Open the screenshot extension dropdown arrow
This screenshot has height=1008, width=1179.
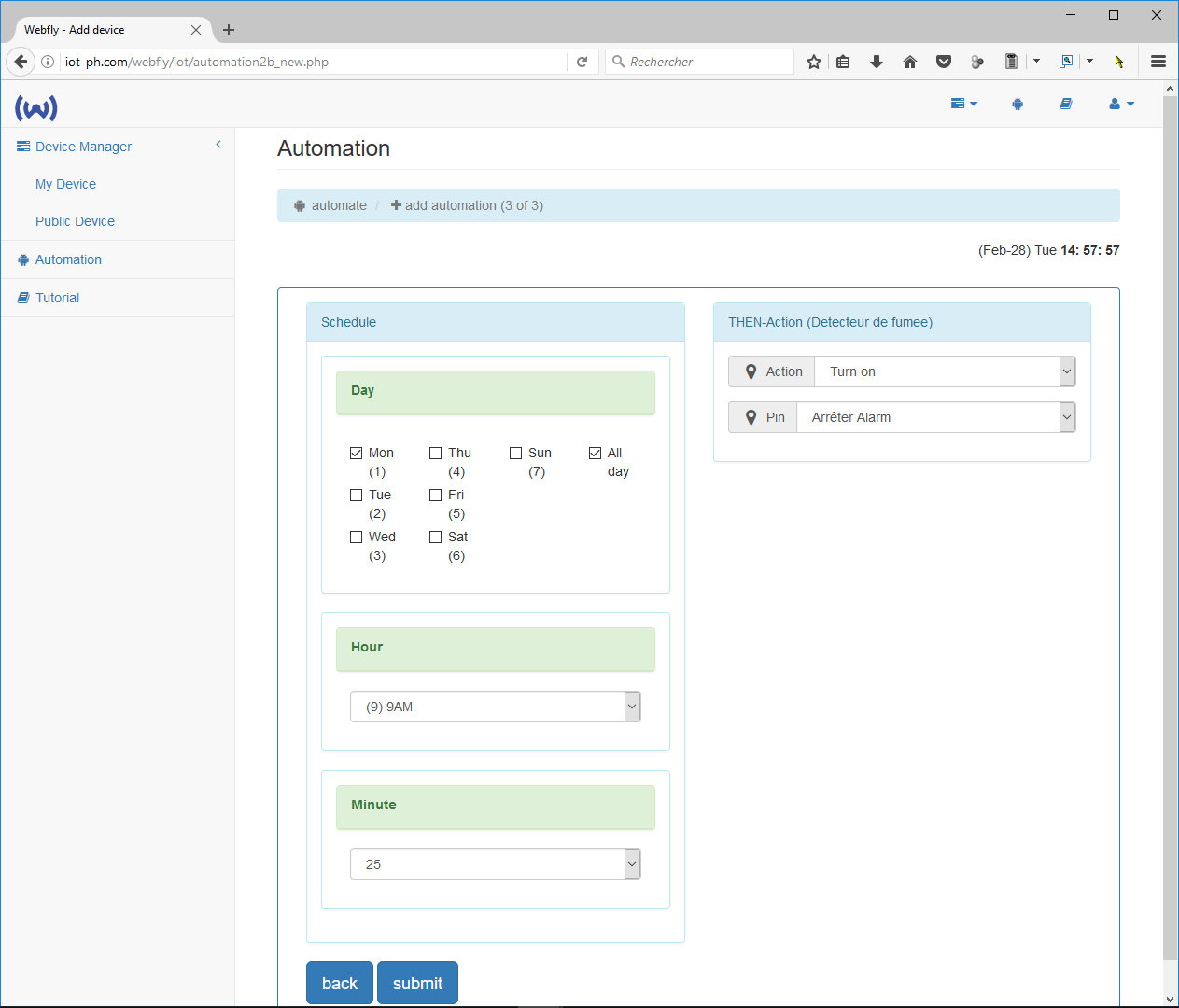tap(1089, 62)
